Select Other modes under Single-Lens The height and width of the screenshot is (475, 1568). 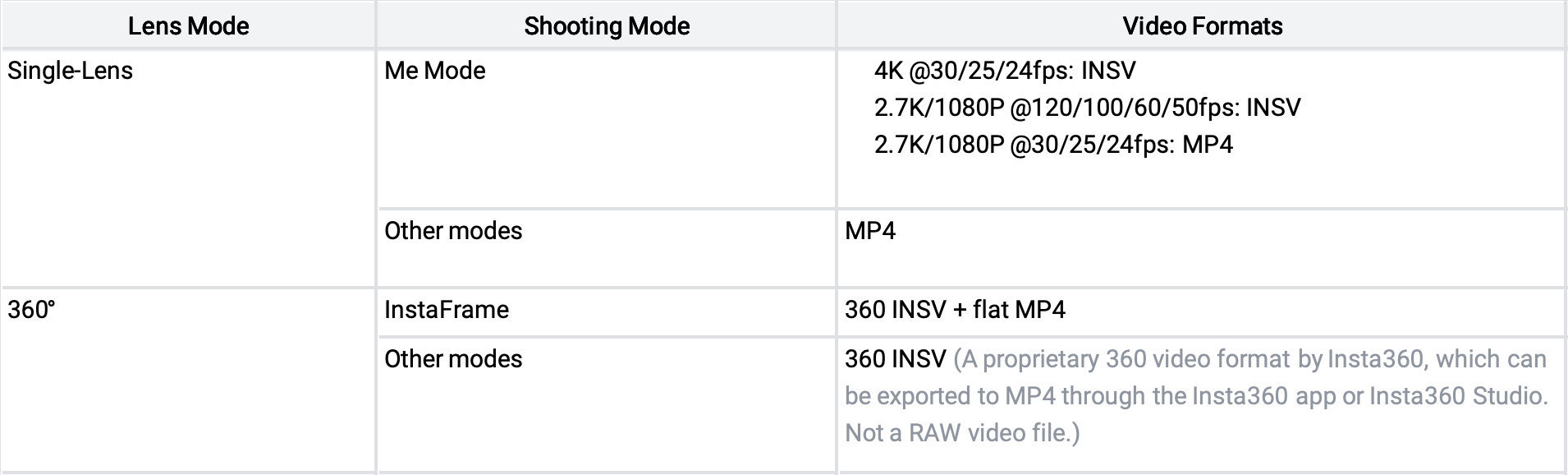click(607, 247)
